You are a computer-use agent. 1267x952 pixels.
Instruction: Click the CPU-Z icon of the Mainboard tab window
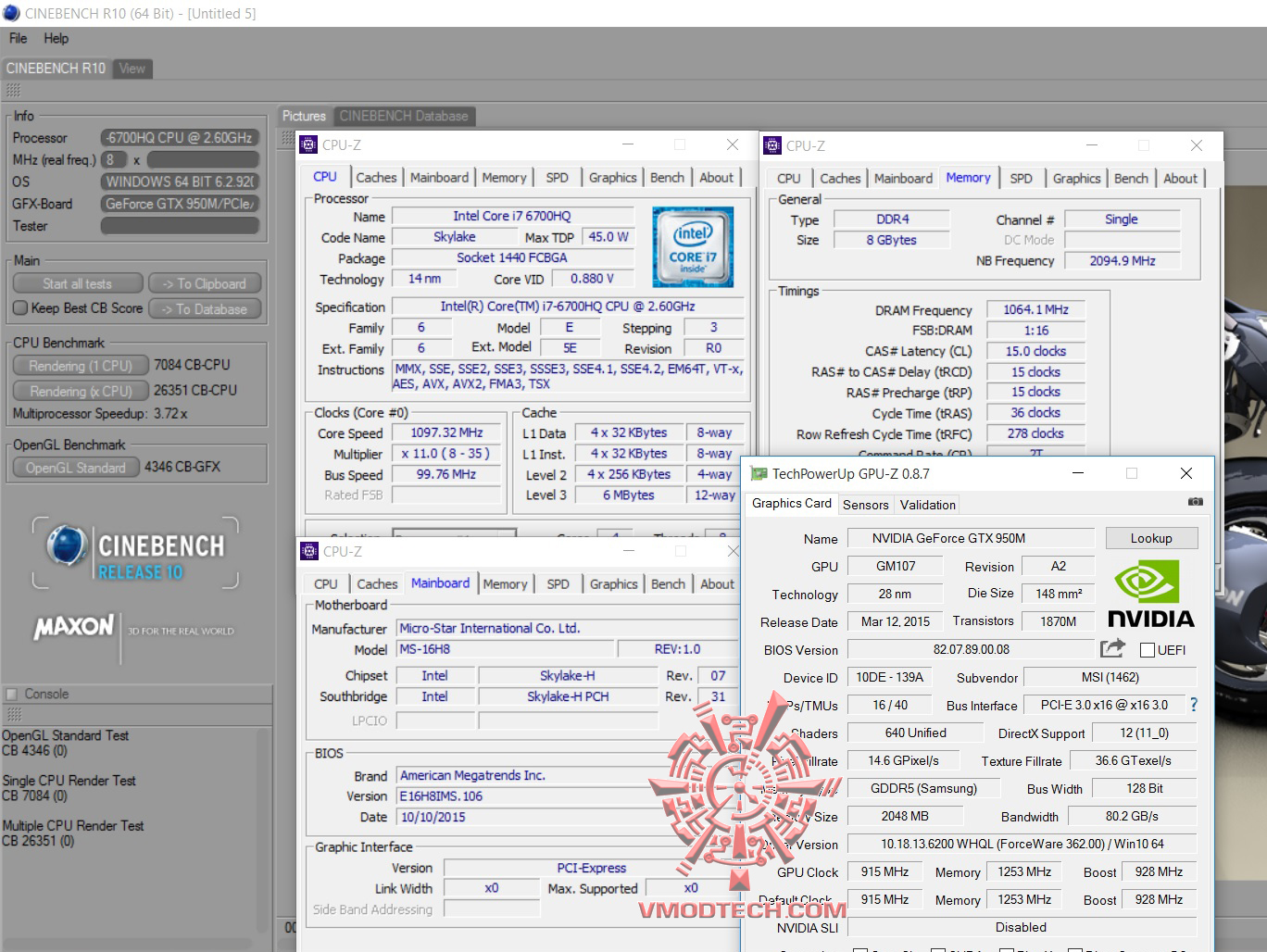point(309,551)
